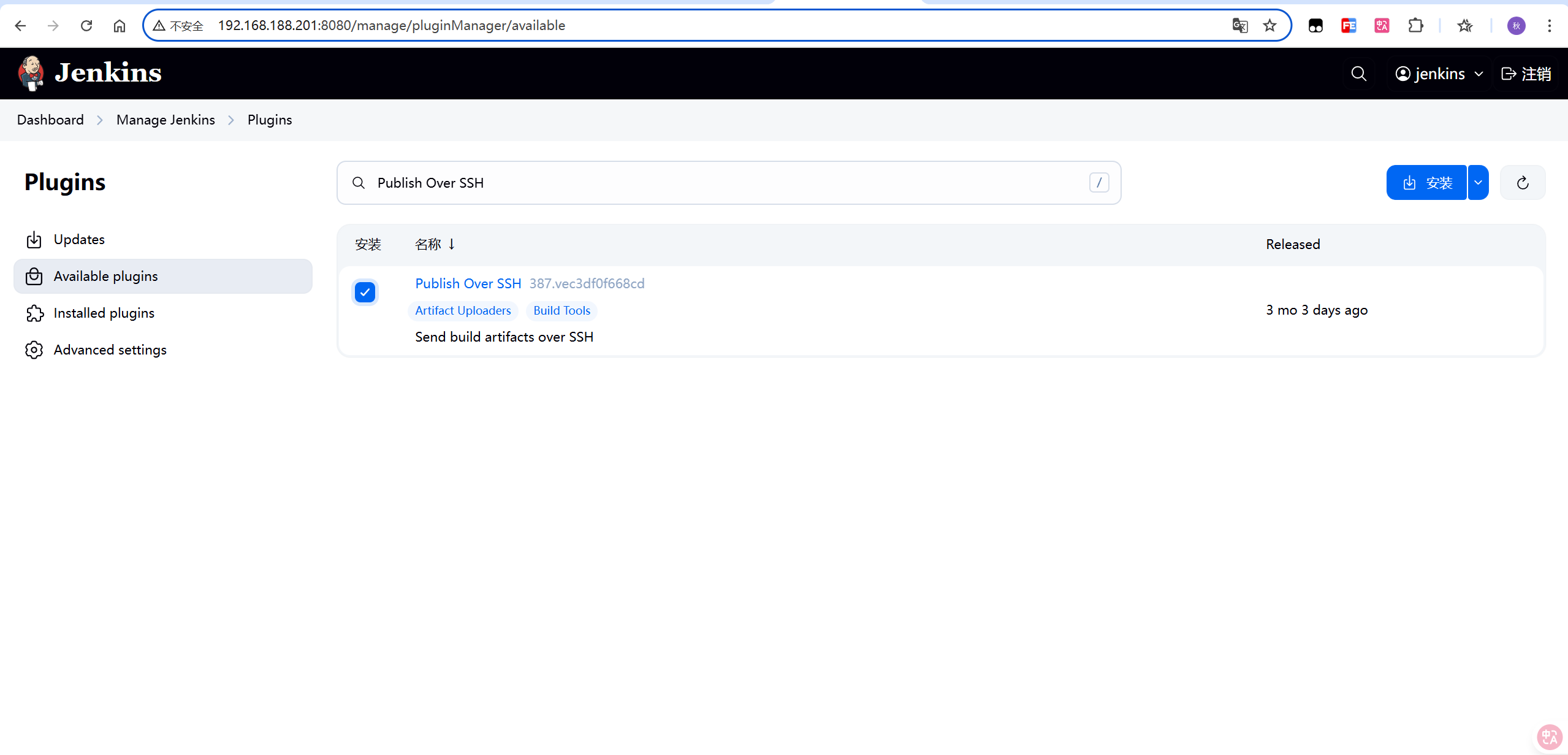
Task: Click the blue 安装 install button
Action: pyautogui.click(x=1426, y=183)
